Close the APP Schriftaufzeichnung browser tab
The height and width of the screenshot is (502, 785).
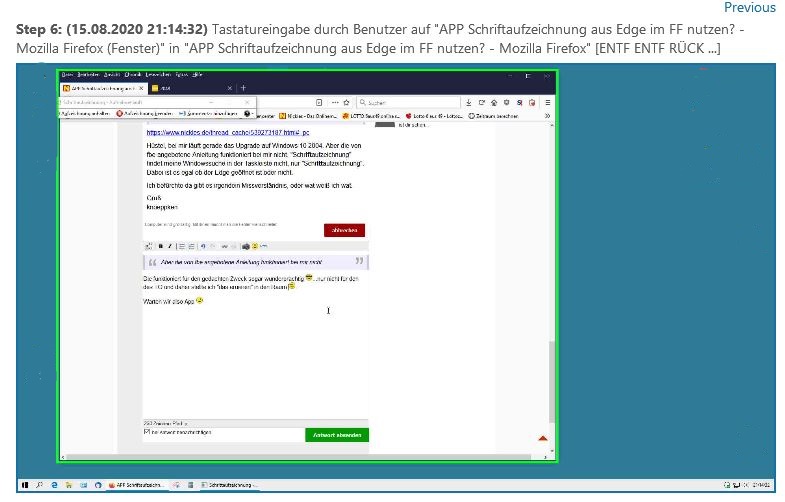pyautogui.click(x=141, y=88)
